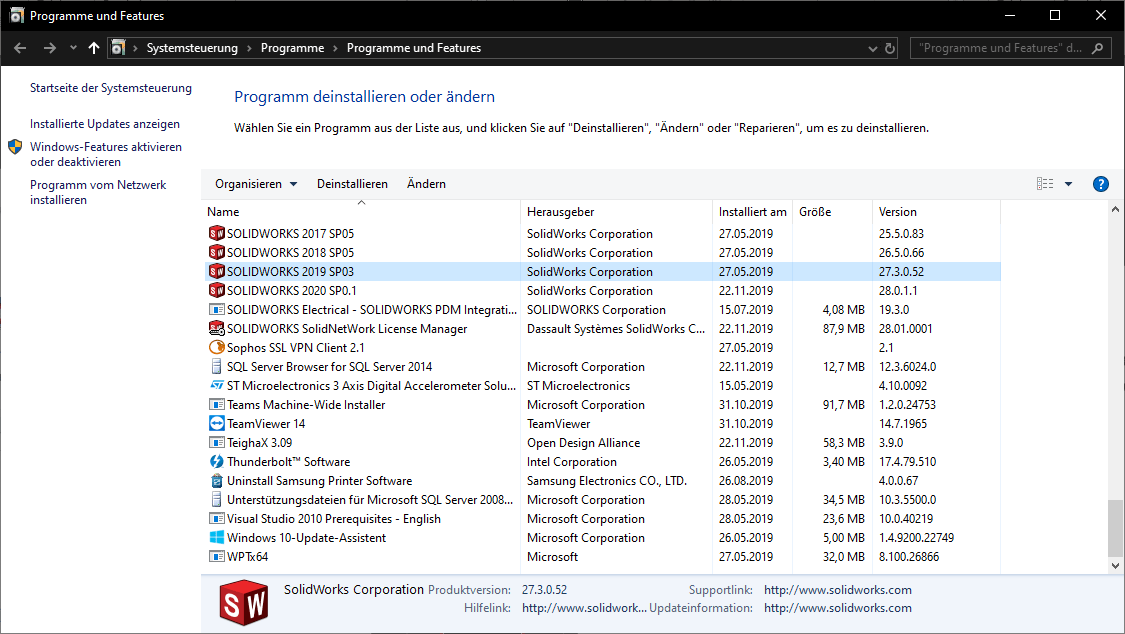This screenshot has width=1125, height=634.
Task: Click the control panel icon in address bar
Action: (118, 48)
